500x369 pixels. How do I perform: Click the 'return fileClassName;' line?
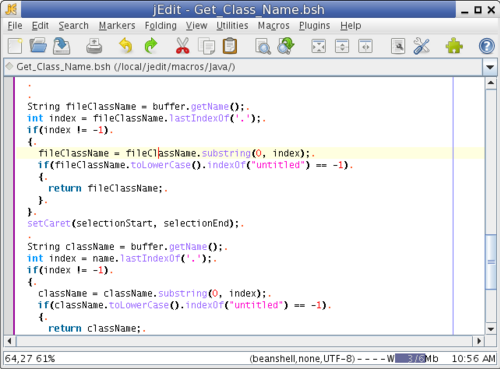(108, 188)
